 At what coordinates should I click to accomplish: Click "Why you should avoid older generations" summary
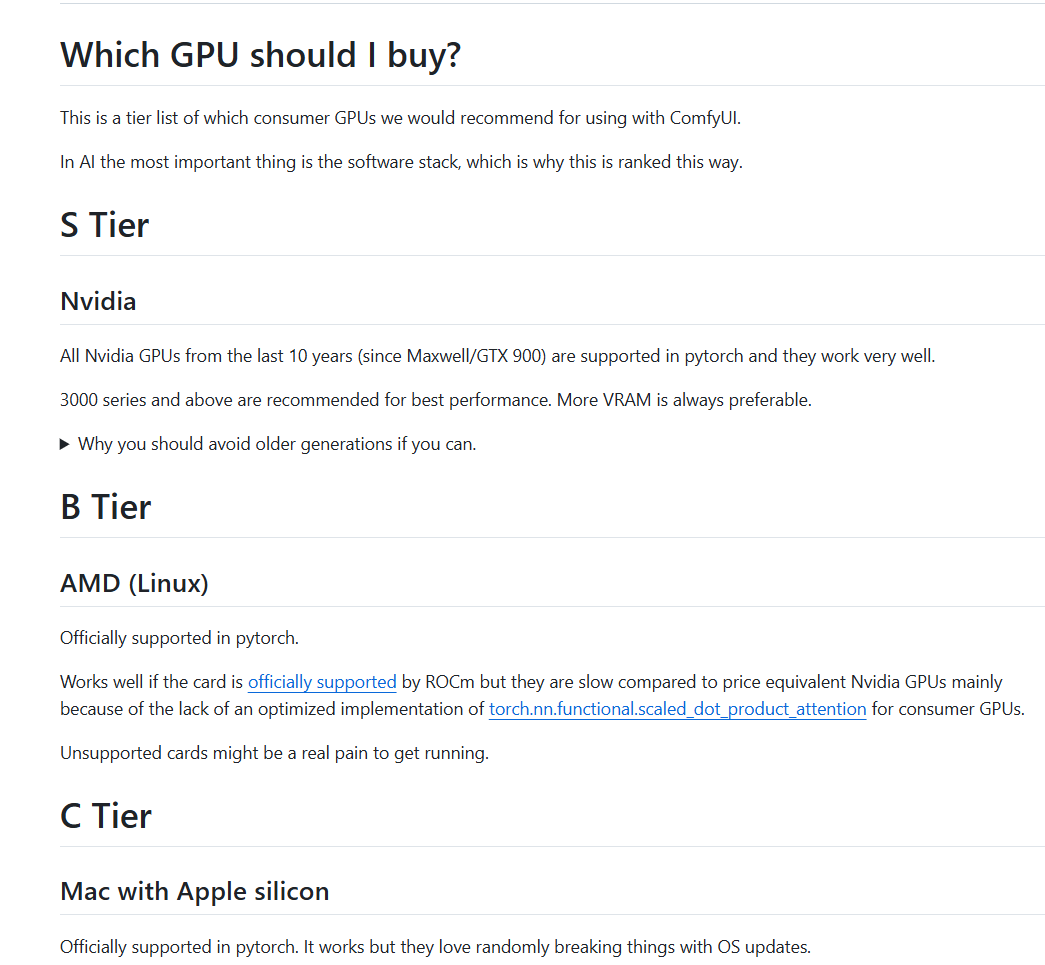(x=277, y=445)
